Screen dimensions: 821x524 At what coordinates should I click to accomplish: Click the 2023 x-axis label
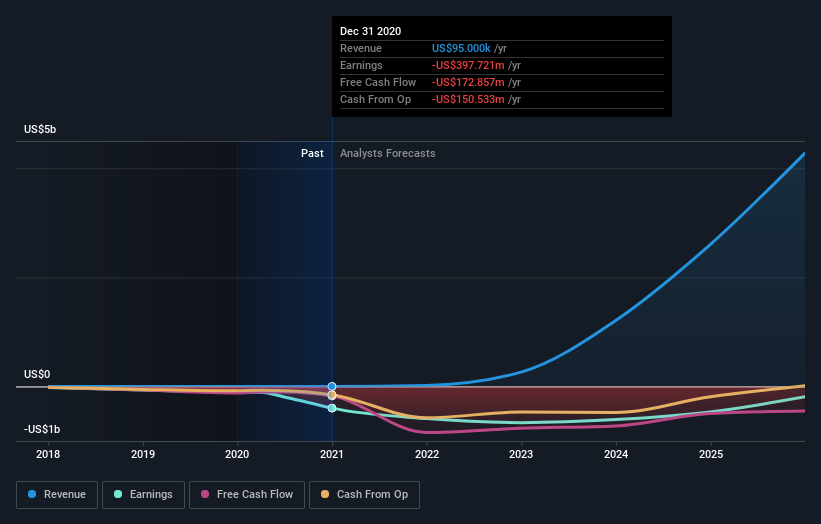(x=521, y=454)
